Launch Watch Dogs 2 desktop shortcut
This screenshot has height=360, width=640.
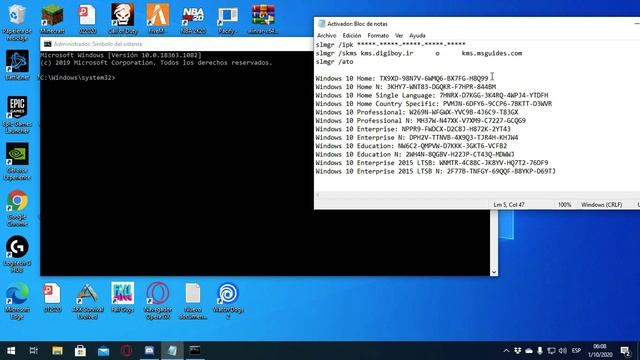[228, 300]
